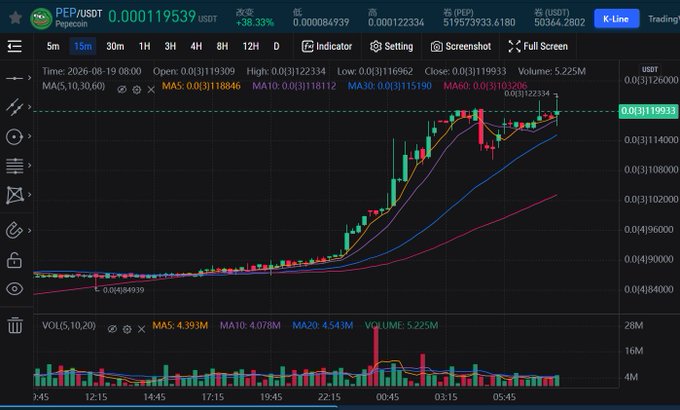This screenshot has width=680, height=410.
Task: Click the MA30 value 0.0{3}115190
Action: click(389, 86)
